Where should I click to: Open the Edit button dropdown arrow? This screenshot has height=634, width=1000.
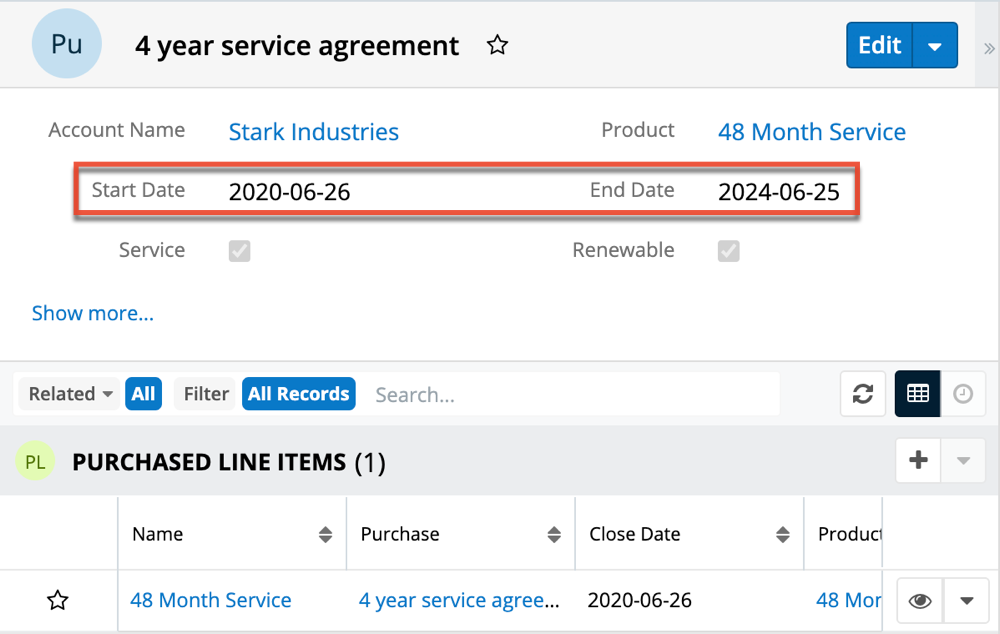pyautogui.click(x=935, y=46)
